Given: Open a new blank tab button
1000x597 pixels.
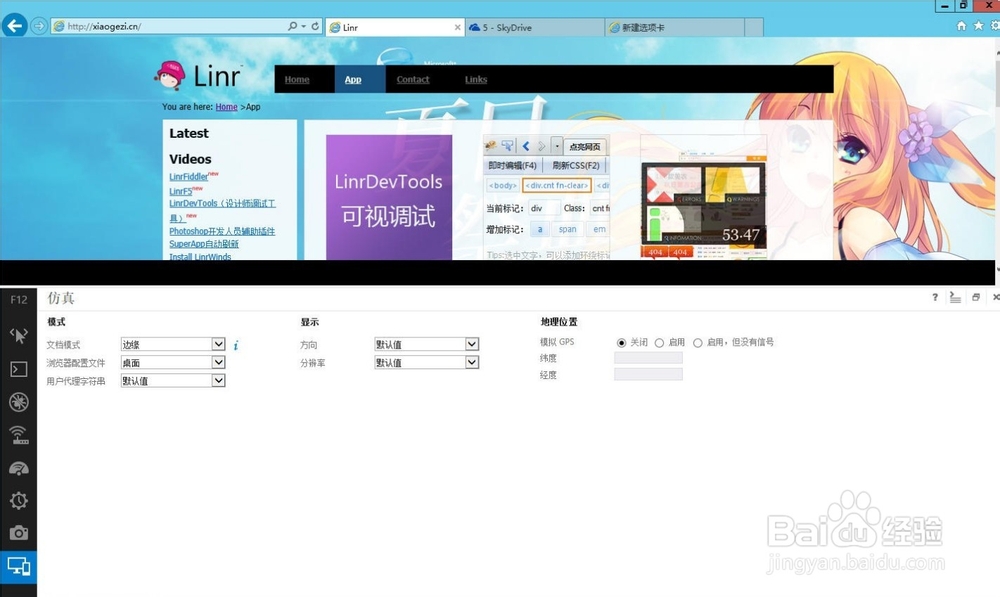Looking at the screenshot, I should (x=754, y=27).
